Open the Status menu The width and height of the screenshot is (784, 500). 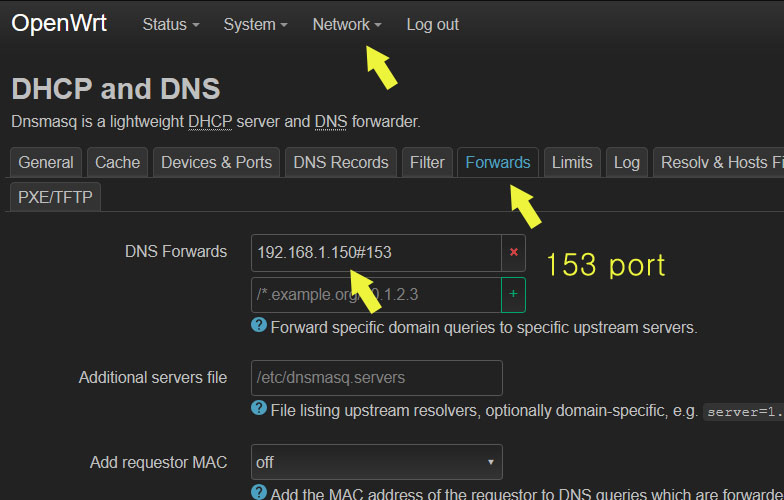pos(170,24)
